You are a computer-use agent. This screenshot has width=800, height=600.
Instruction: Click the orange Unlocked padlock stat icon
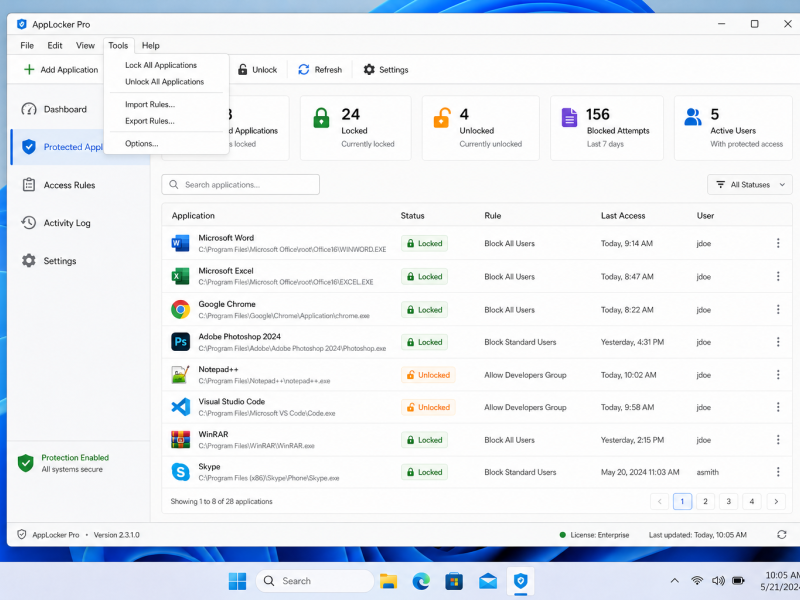[x=442, y=118]
